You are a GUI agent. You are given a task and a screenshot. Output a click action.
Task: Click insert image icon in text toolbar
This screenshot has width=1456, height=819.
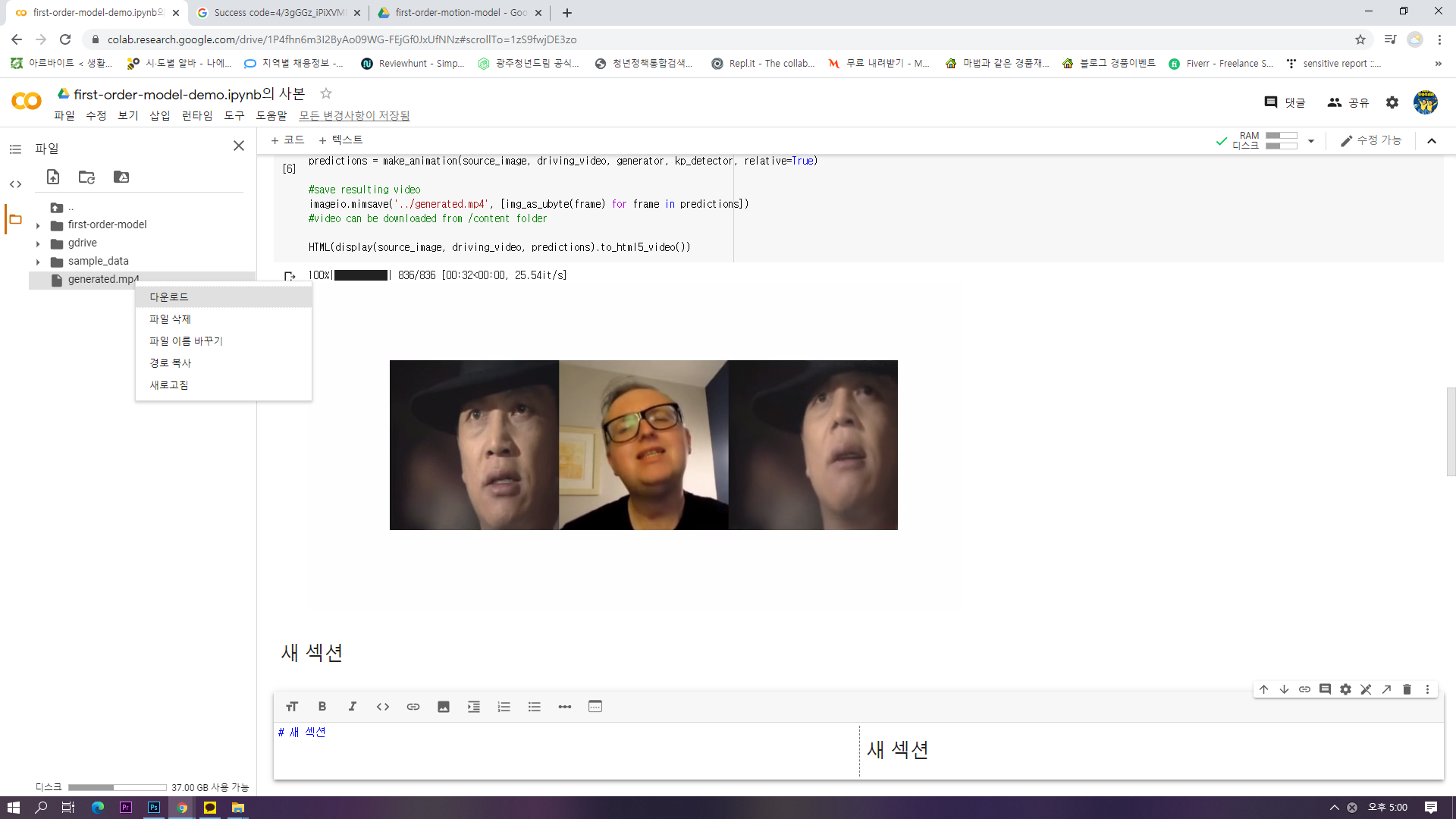pos(444,707)
